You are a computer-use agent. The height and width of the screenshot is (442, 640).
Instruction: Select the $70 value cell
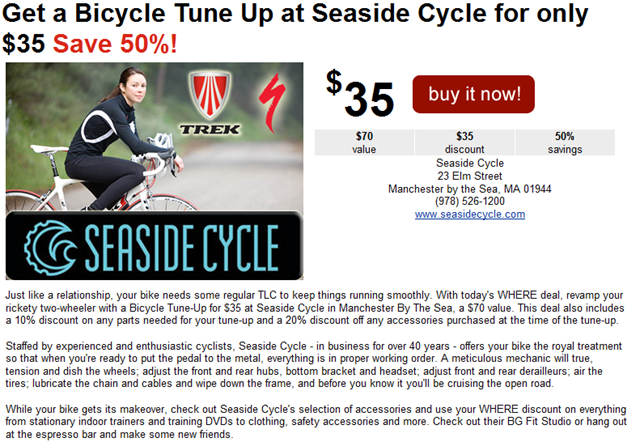tap(364, 142)
